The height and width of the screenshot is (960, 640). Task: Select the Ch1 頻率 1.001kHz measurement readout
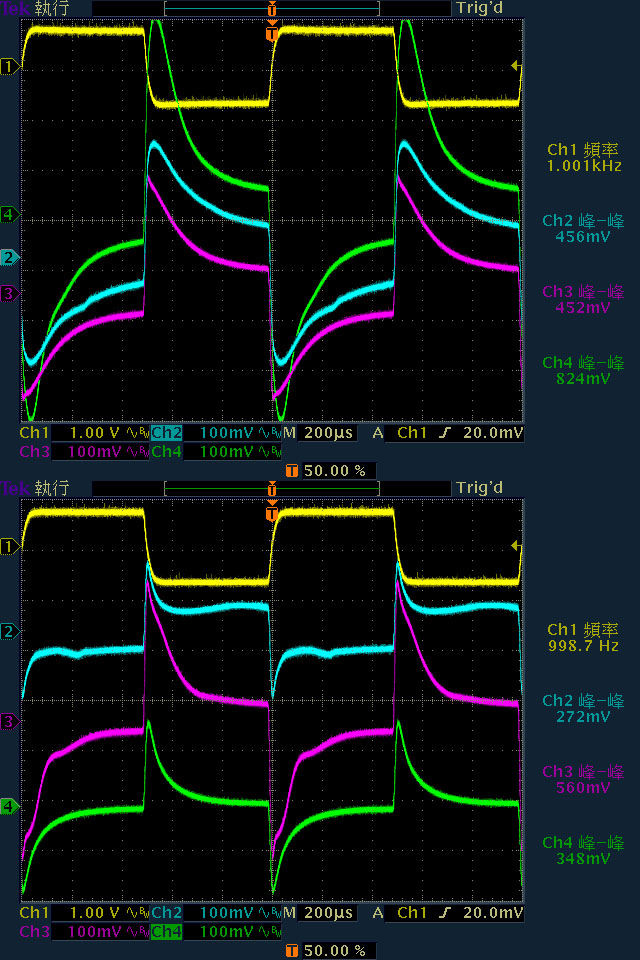(584, 157)
